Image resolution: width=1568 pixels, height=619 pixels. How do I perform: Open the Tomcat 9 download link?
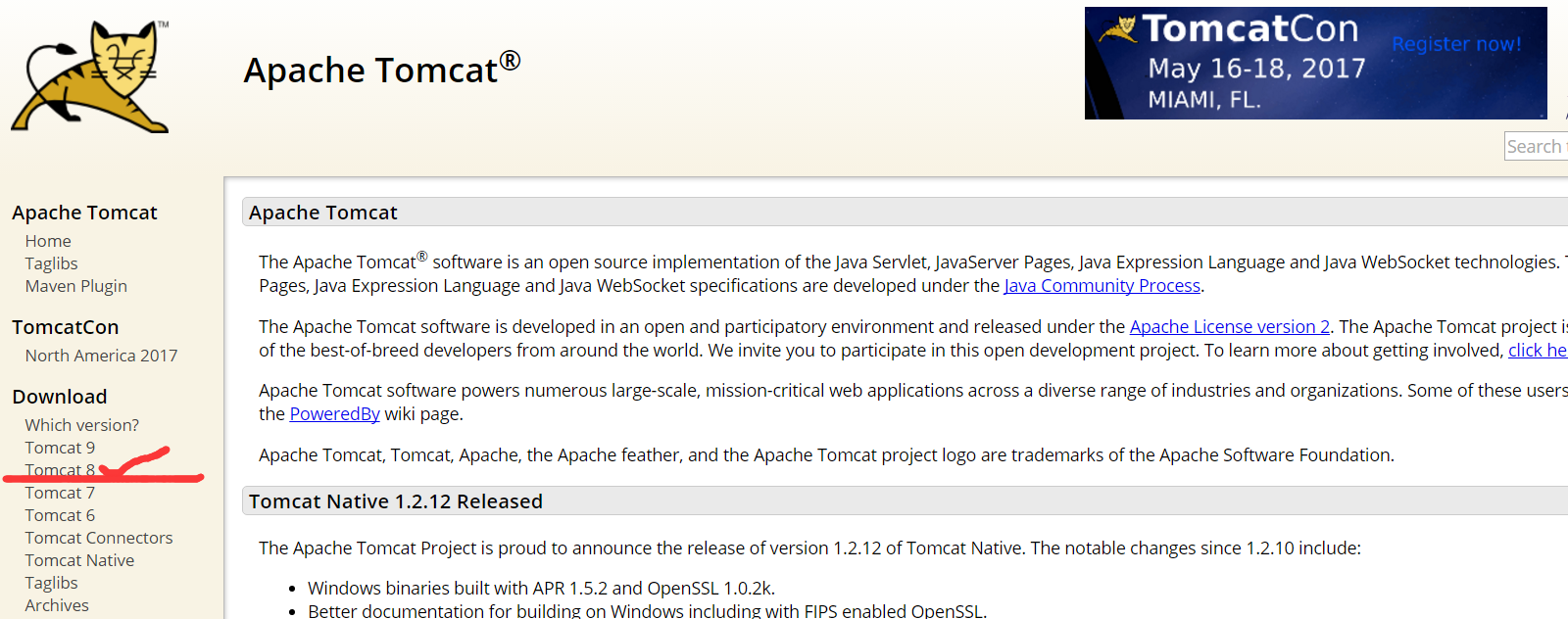tap(60, 448)
